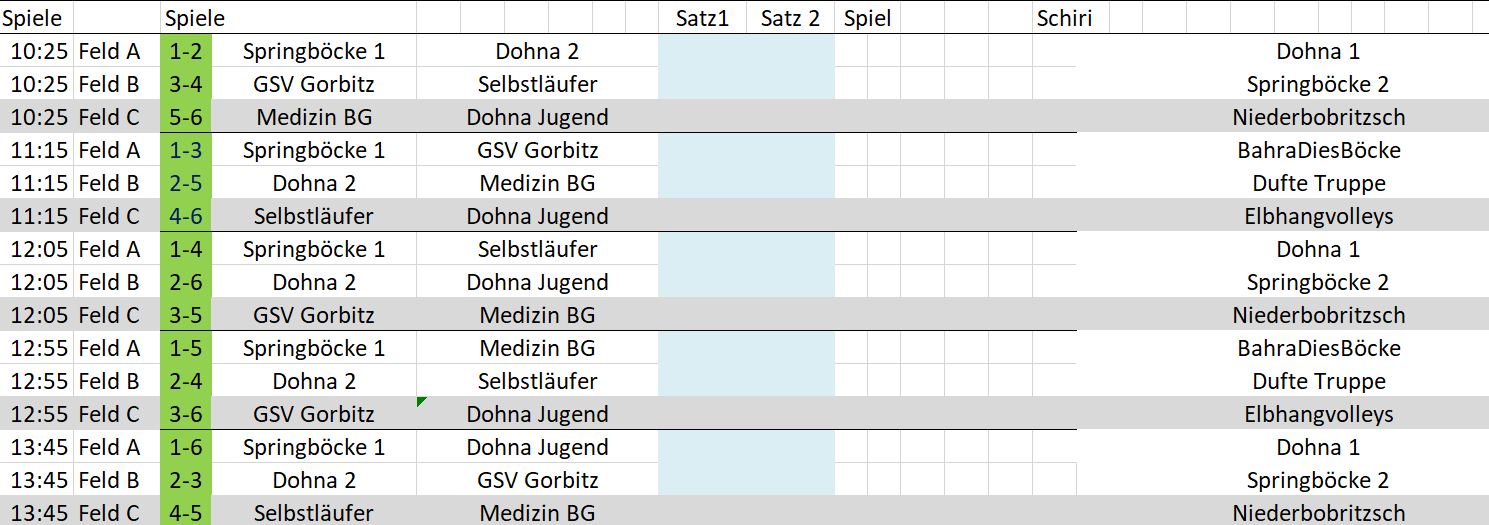Click the green 4-6 match number cell
The height and width of the screenshot is (525, 1489).
point(186,216)
